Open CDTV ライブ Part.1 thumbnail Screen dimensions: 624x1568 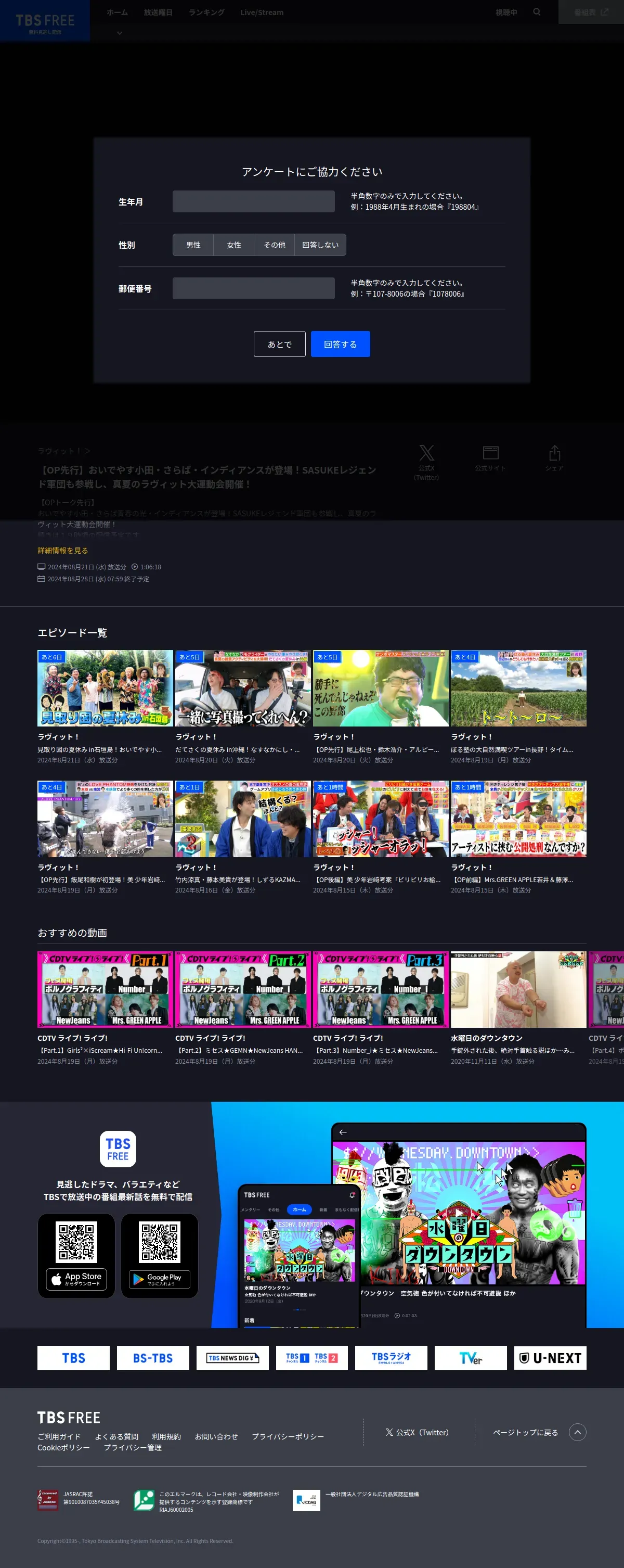[105, 990]
